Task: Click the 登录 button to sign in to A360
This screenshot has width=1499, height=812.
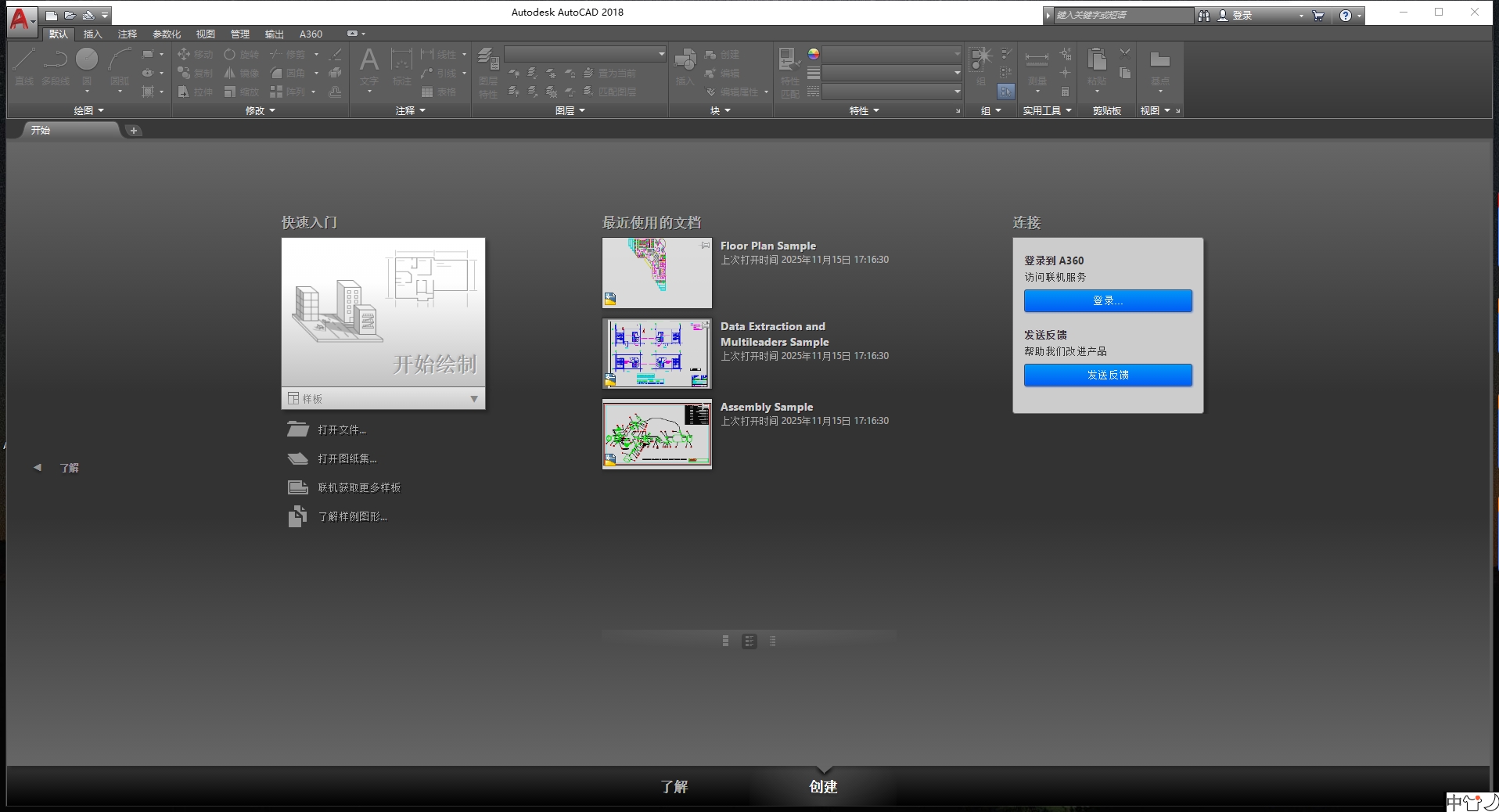Action: pos(1108,300)
